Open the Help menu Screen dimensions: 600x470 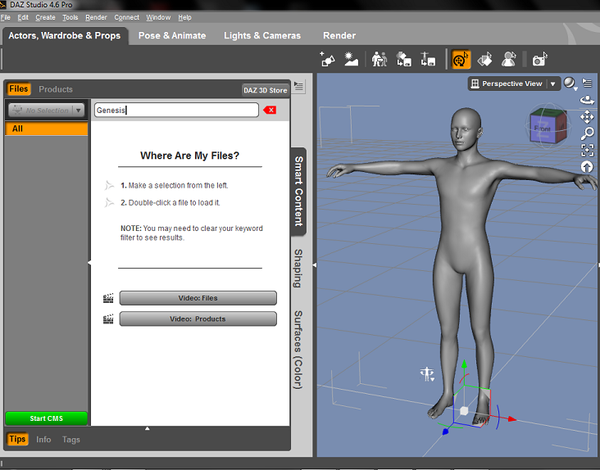coord(184,18)
